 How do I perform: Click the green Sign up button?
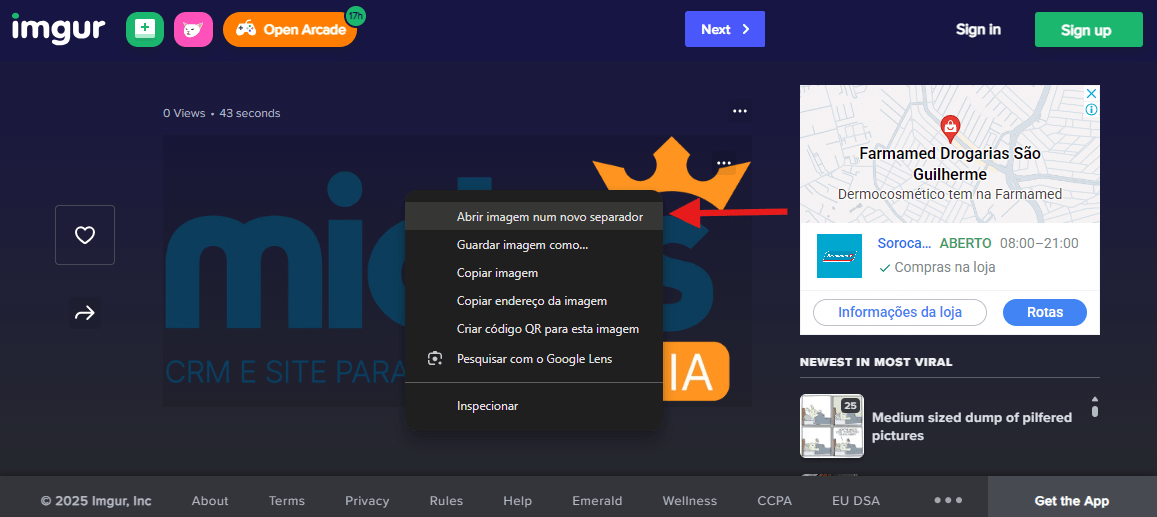tap(1088, 30)
